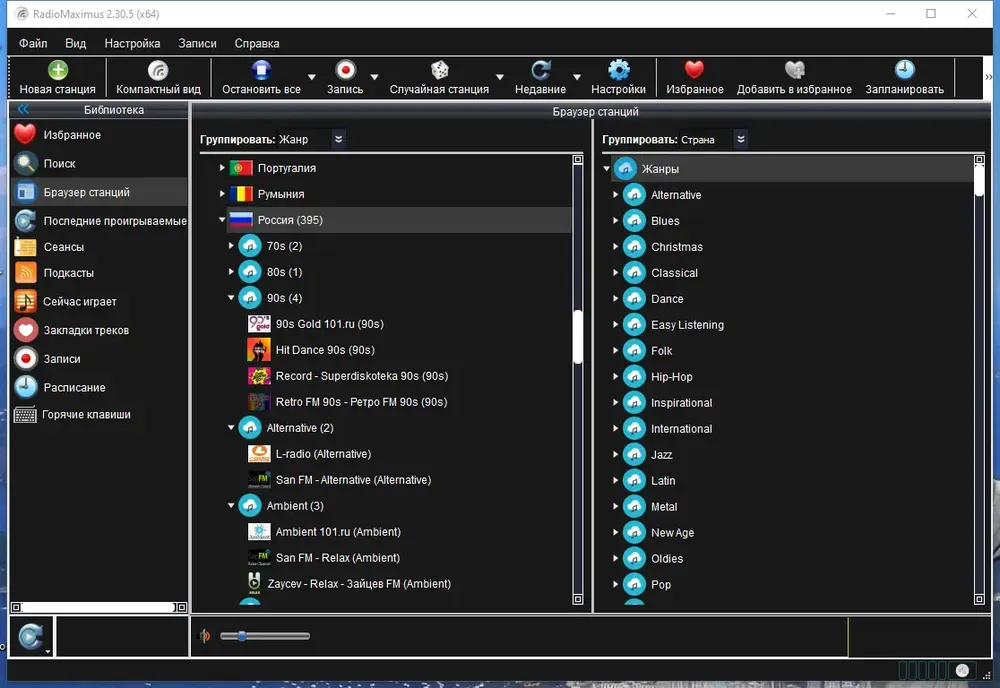
Task: Click Запланировать clock icon
Action: (904, 70)
